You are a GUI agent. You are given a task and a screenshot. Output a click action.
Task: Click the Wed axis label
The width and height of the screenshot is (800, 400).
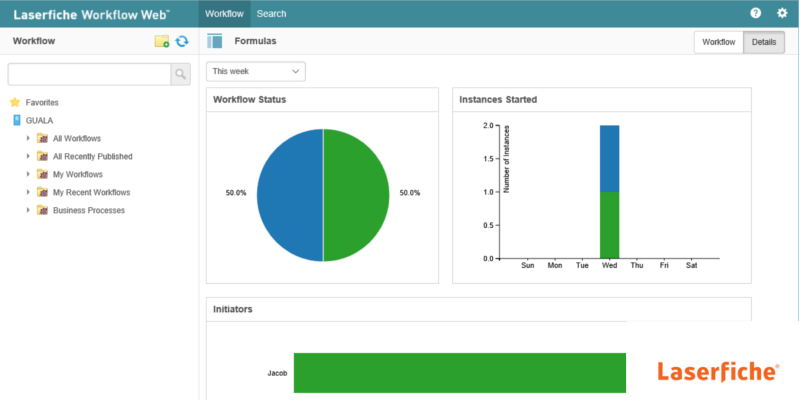tap(610, 266)
